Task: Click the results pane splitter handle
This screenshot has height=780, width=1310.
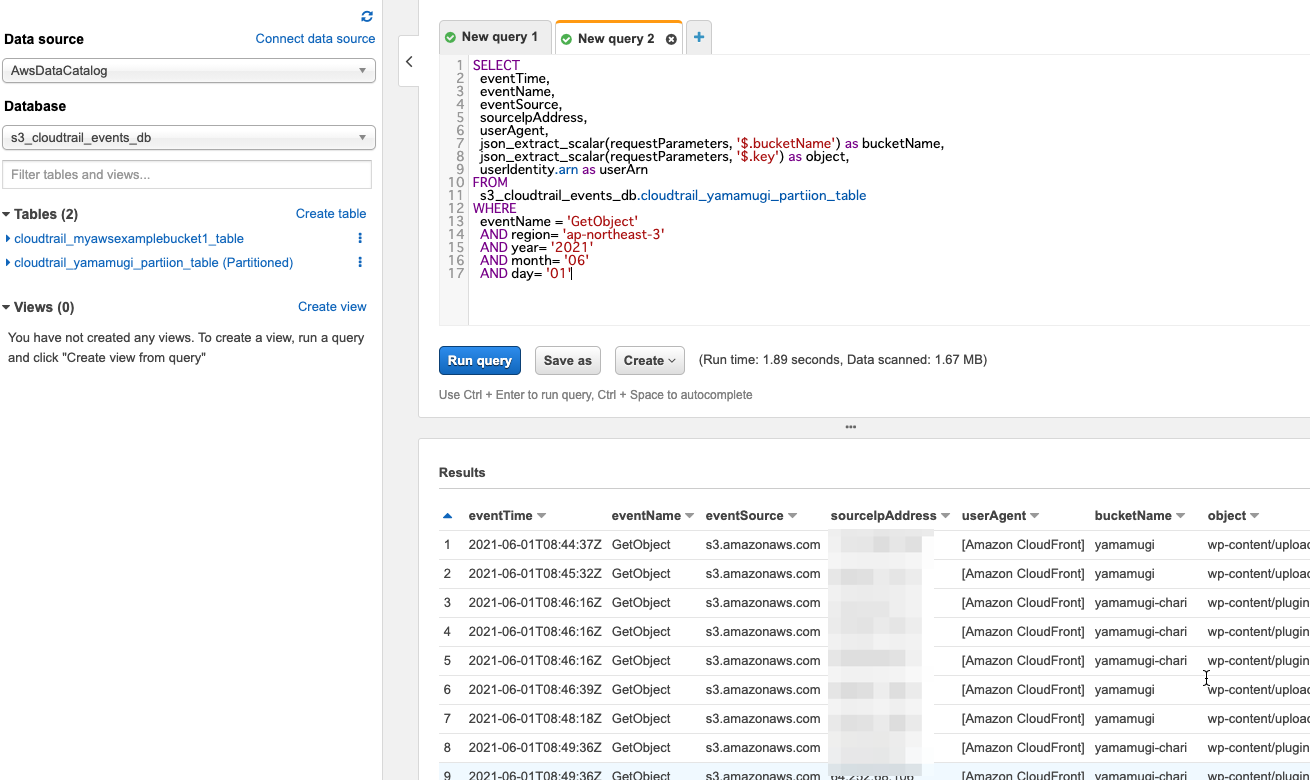Action: tap(851, 427)
